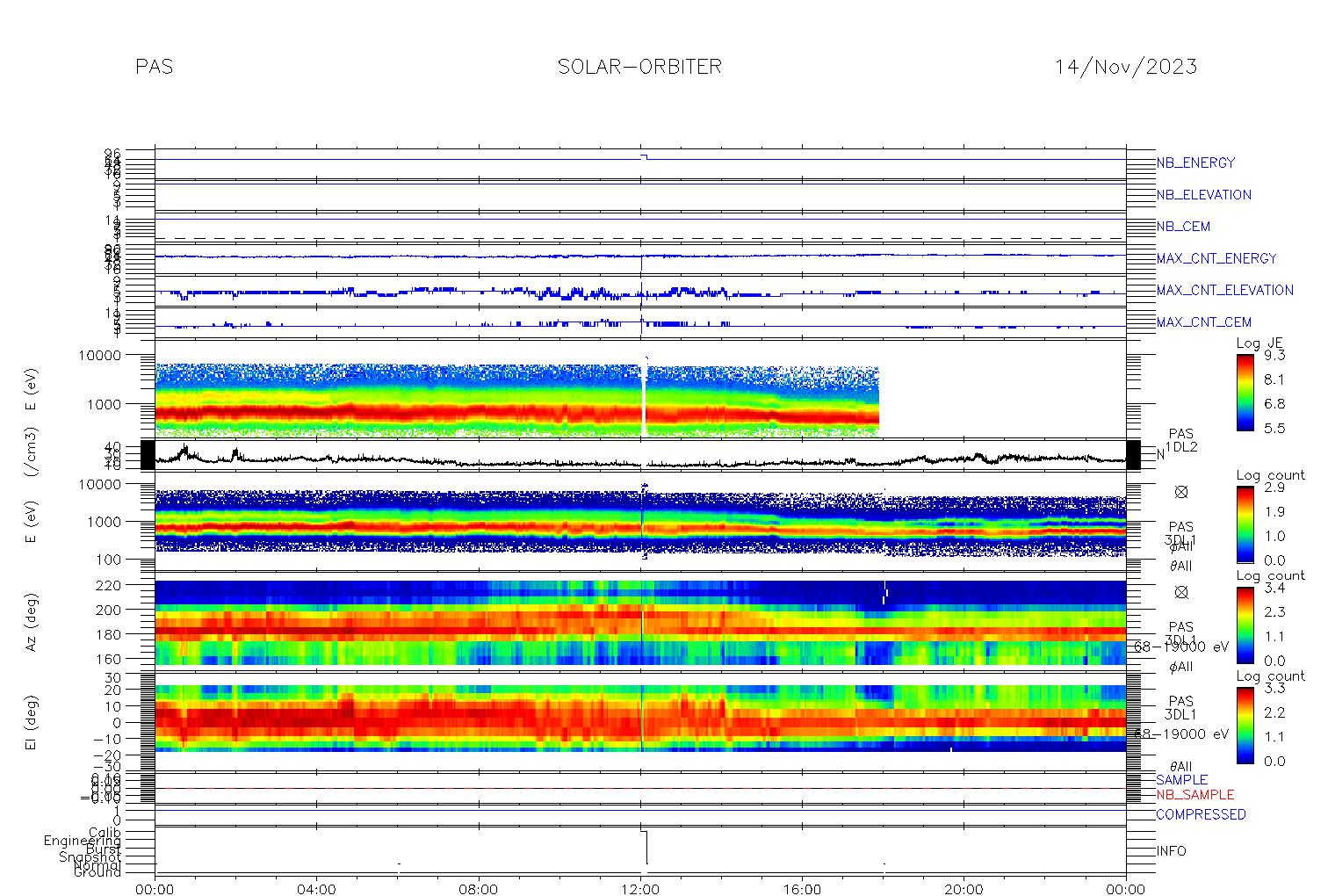The height and width of the screenshot is (896, 1328).
Task: Click the 8.1 color scale value
Action: 1274,380
